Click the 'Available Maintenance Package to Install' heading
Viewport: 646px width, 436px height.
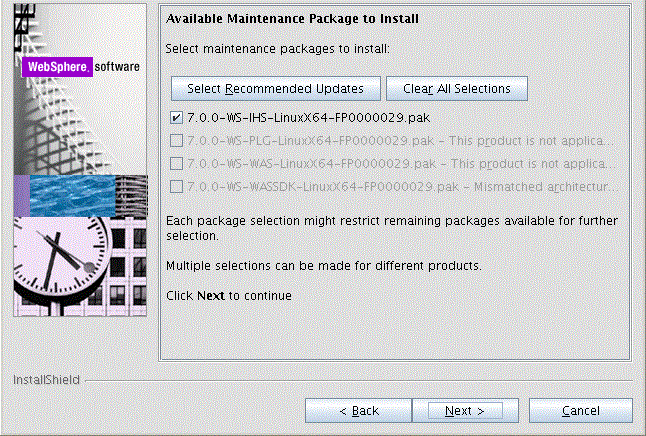coord(292,19)
